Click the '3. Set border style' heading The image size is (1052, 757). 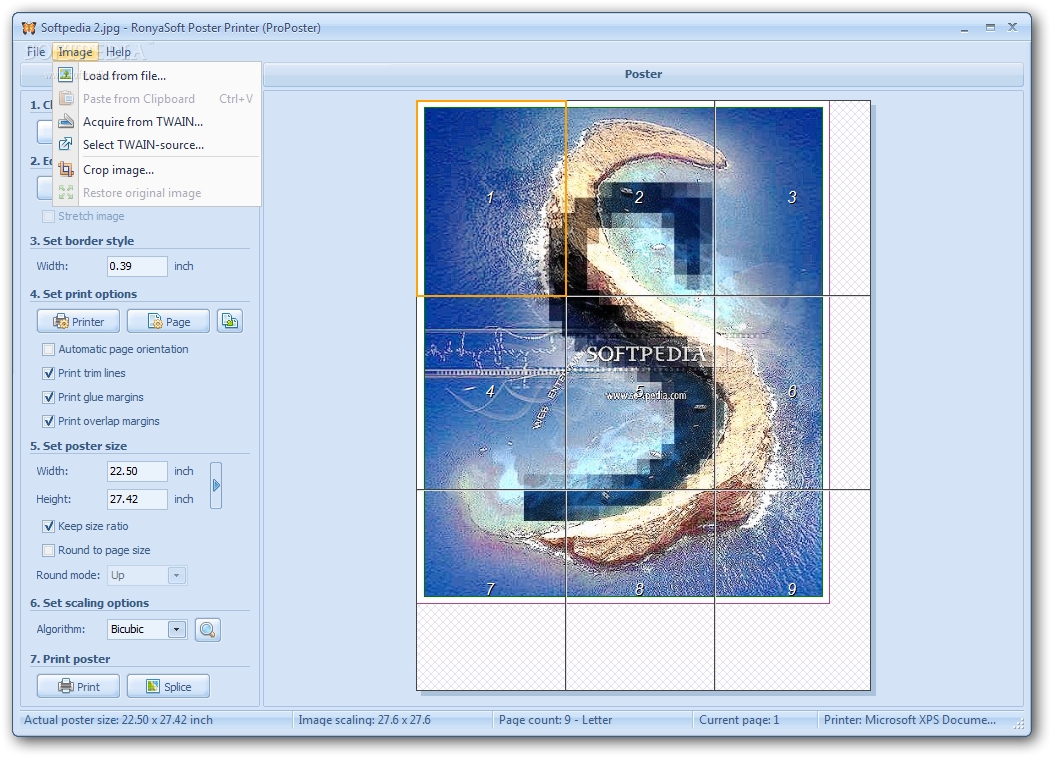tap(82, 241)
